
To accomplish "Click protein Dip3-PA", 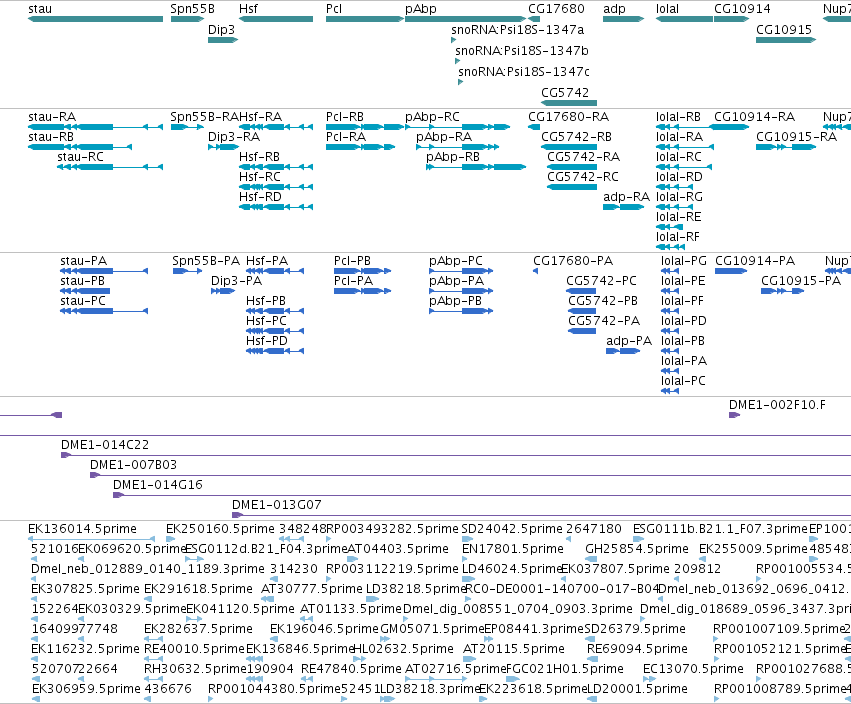I will (223, 291).
